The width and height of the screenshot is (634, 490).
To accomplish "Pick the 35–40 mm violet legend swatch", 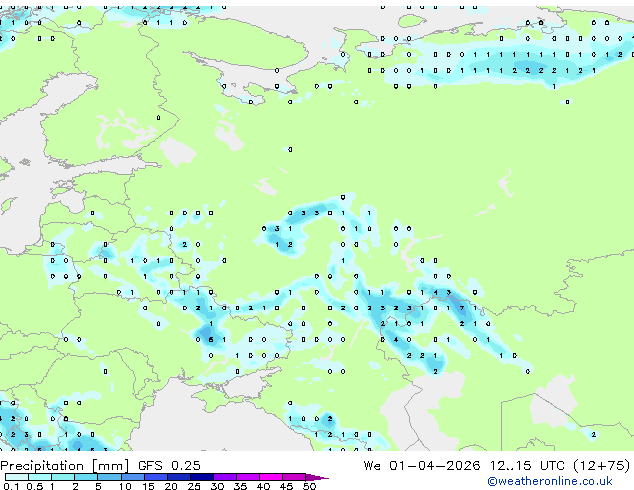I will click(x=247, y=477).
